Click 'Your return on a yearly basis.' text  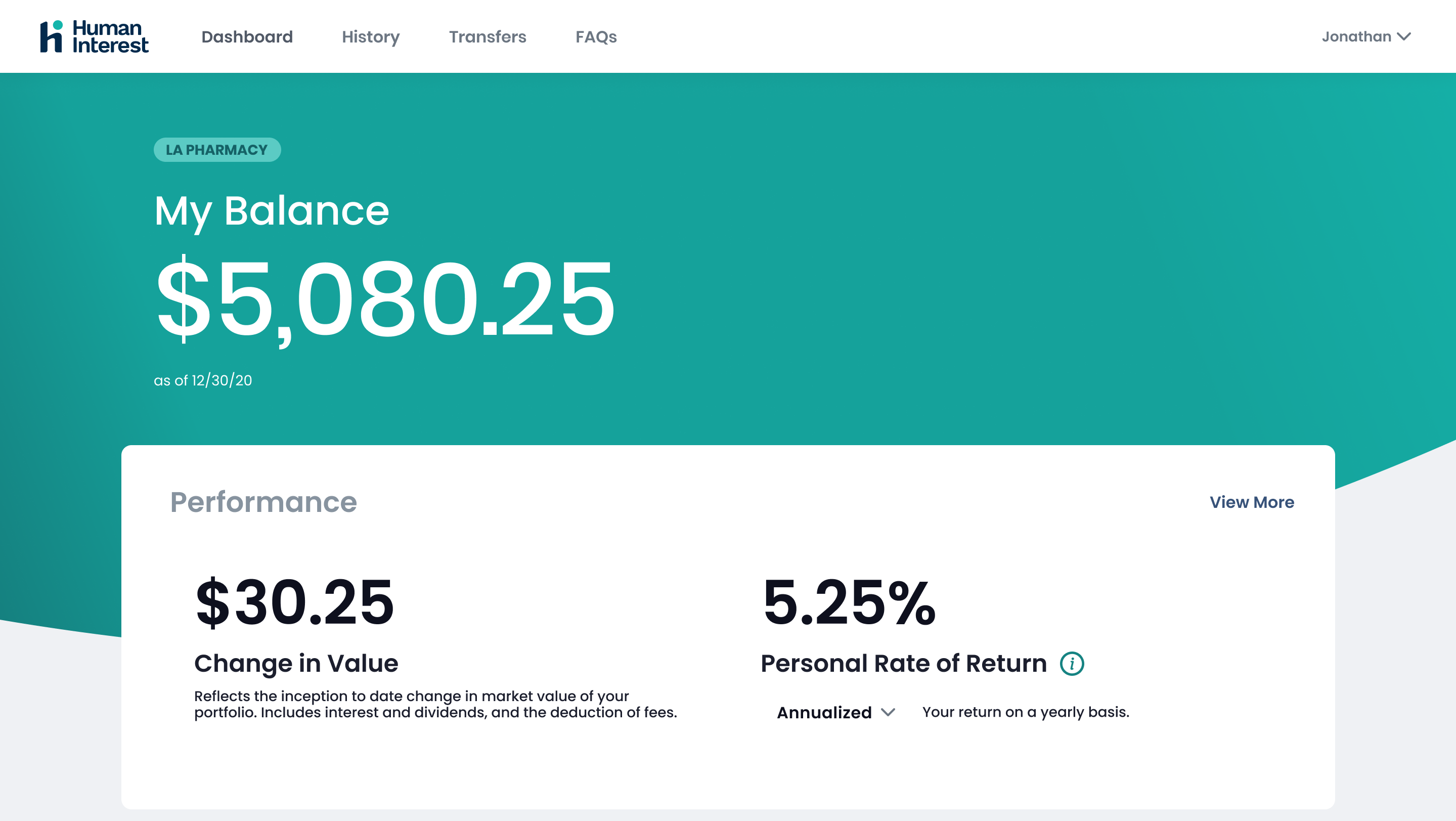[1026, 712]
